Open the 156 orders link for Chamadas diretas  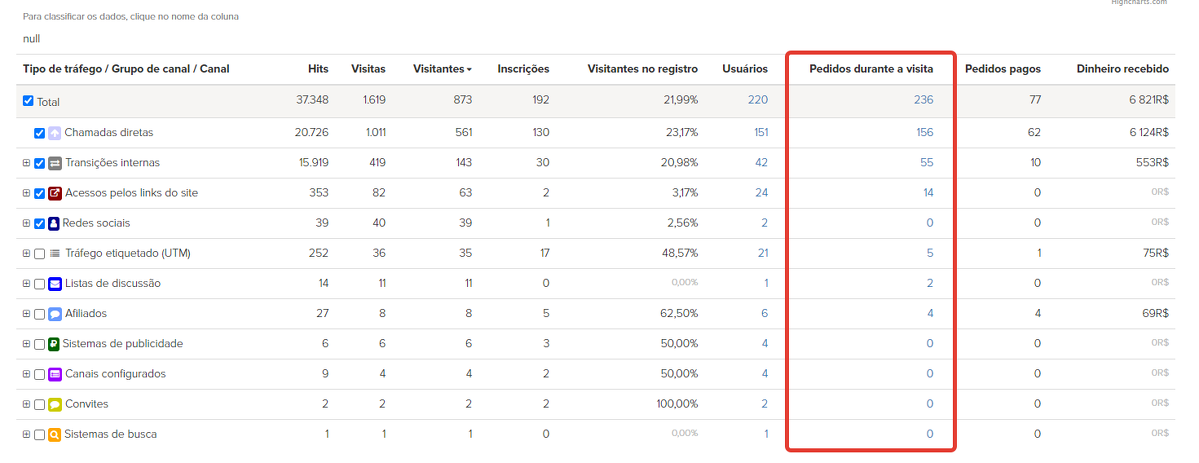(924, 133)
